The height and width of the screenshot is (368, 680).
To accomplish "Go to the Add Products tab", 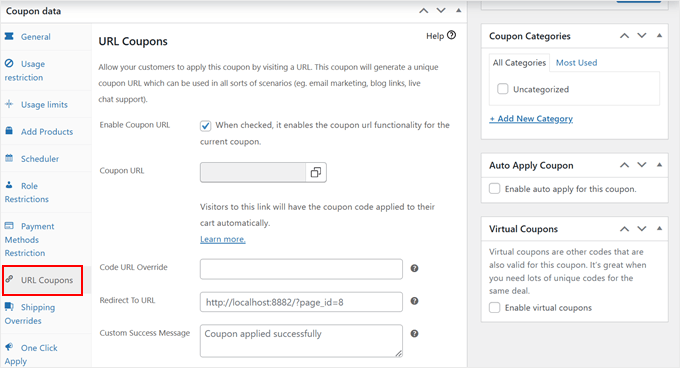I will (x=46, y=131).
